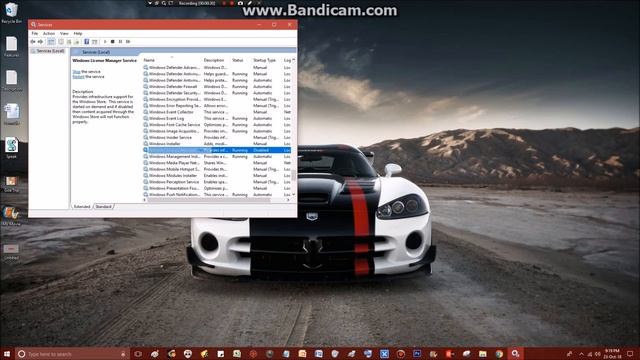Viewport: 640px width, 360px height.
Task: Click the Stop the service link
Action: coord(76,71)
